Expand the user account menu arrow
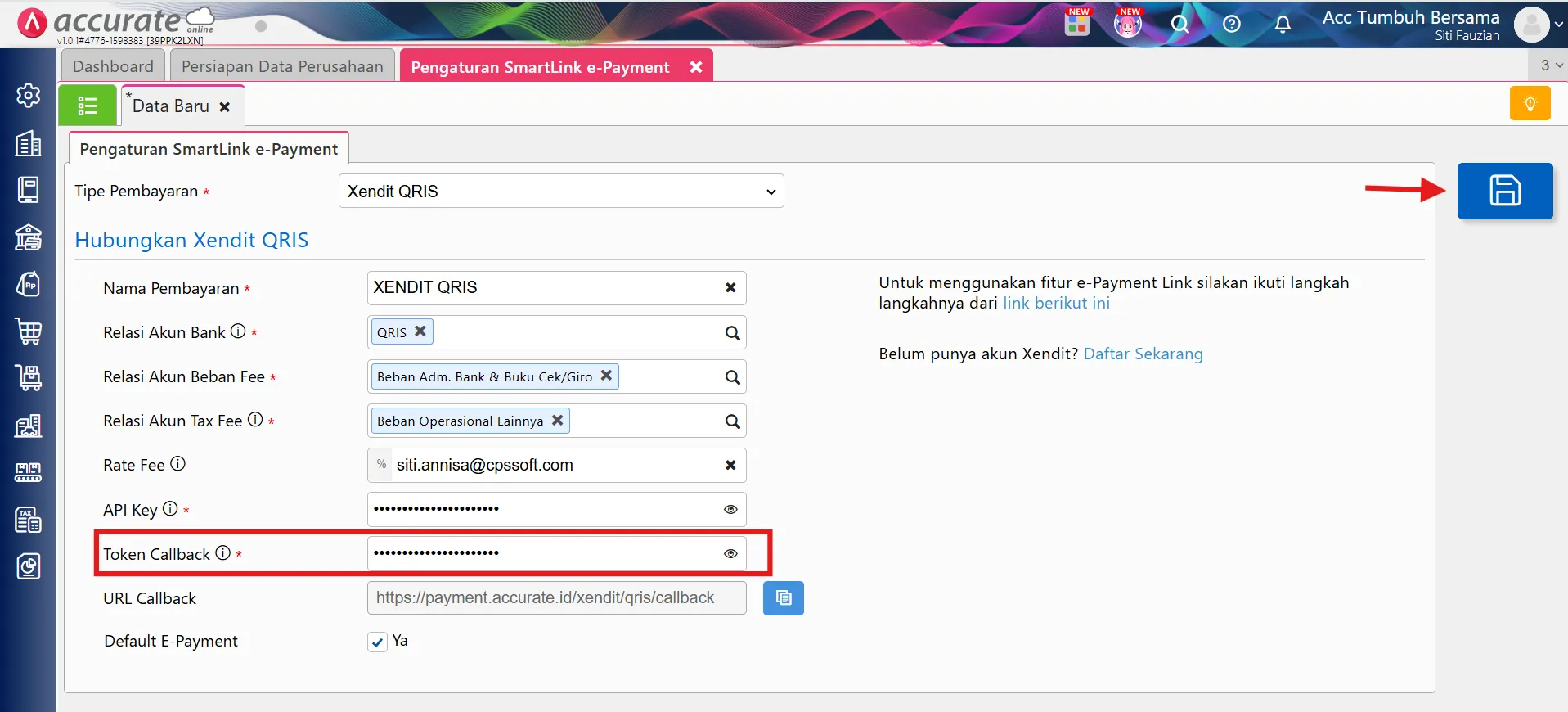 pos(1559,25)
